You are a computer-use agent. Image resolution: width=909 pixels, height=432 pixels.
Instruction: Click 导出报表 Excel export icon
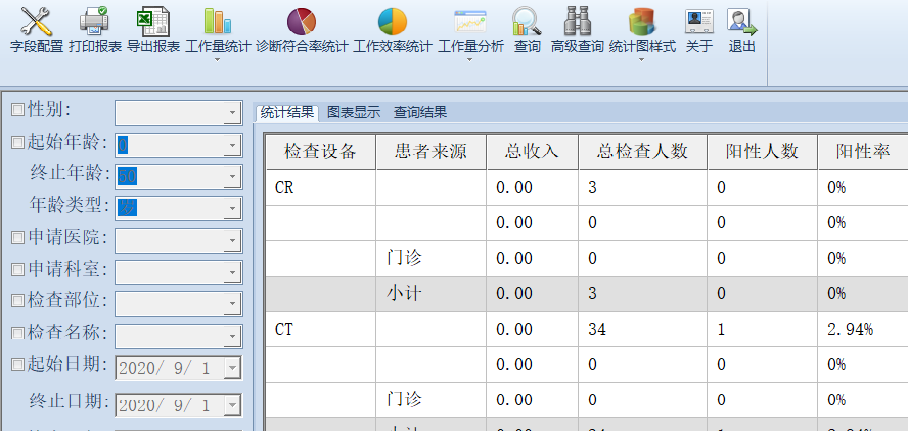154,21
